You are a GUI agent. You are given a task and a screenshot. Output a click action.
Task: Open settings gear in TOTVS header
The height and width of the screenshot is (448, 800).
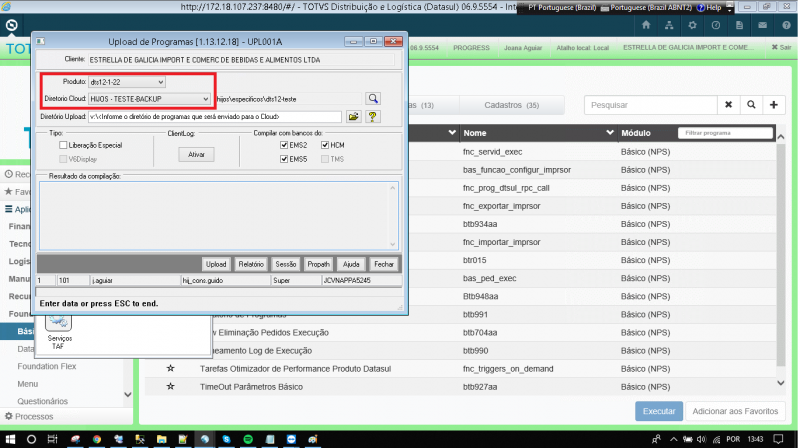point(692,25)
